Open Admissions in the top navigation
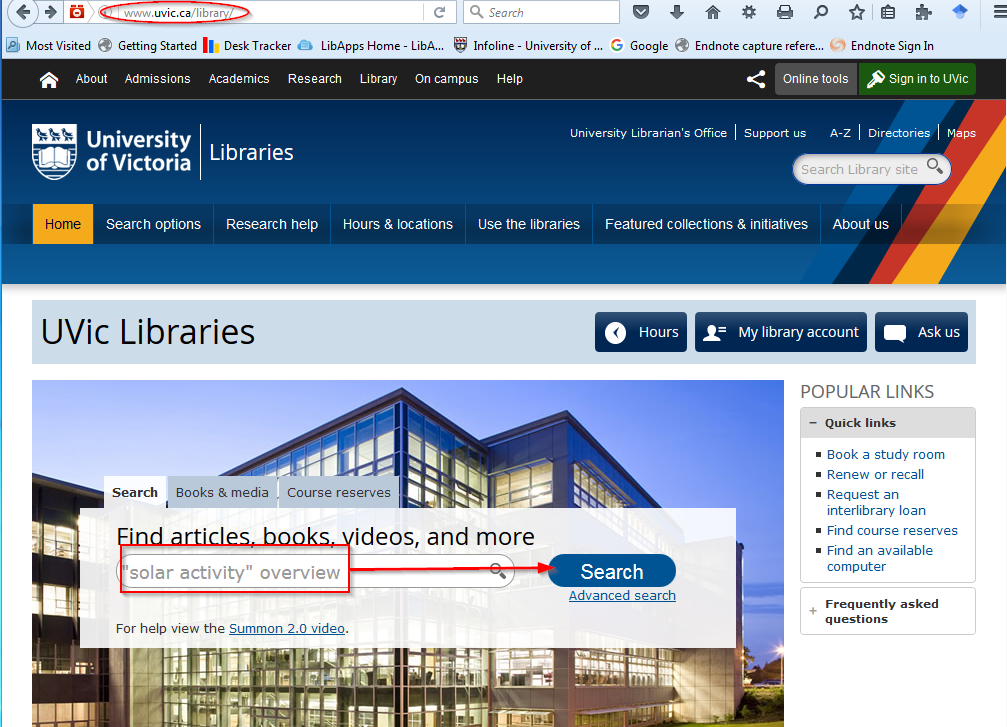1007x727 pixels. tap(157, 79)
